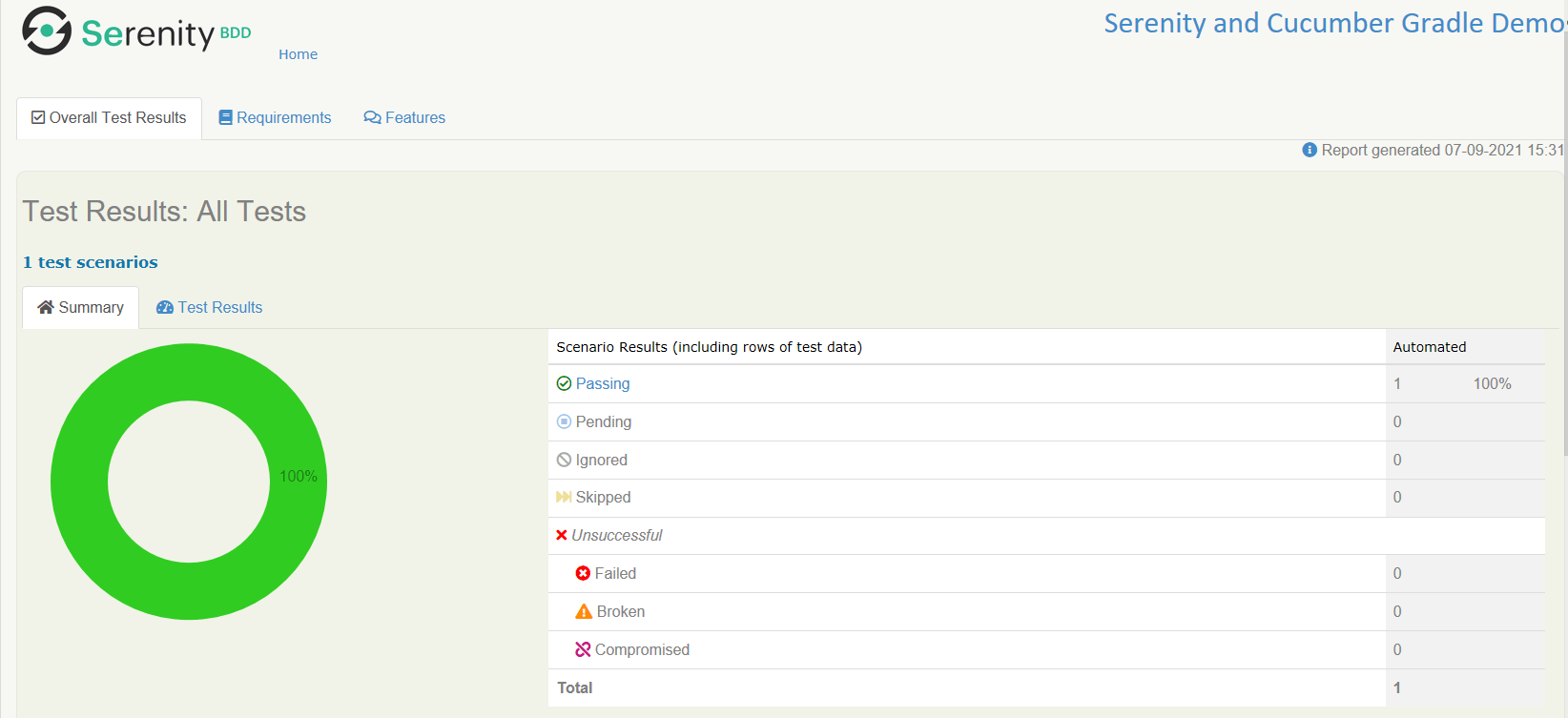Open the Features tab
Image resolution: width=1568 pixels, height=718 pixels.
click(x=404, y=118)
